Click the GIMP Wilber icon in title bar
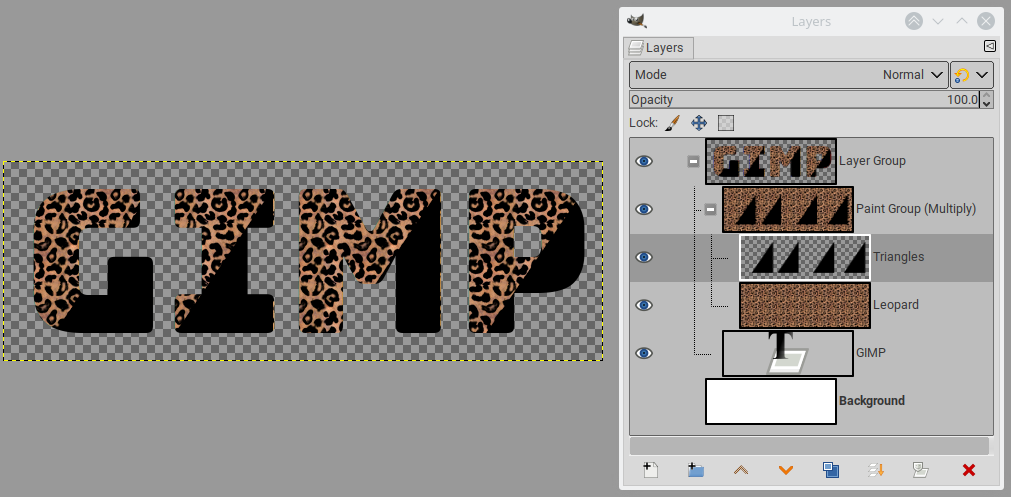The image size is (1011, 497). pos(636,21)
